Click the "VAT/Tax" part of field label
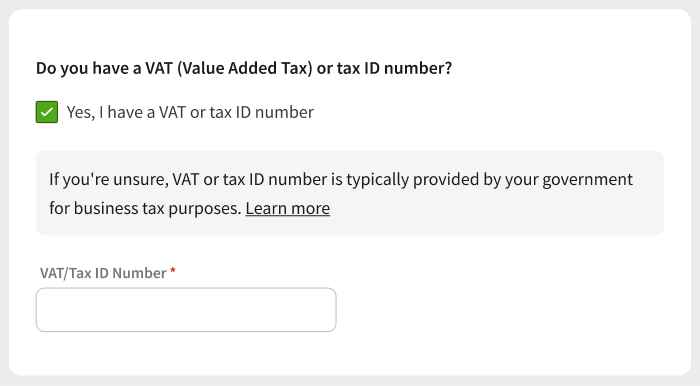 pos(65,273)
